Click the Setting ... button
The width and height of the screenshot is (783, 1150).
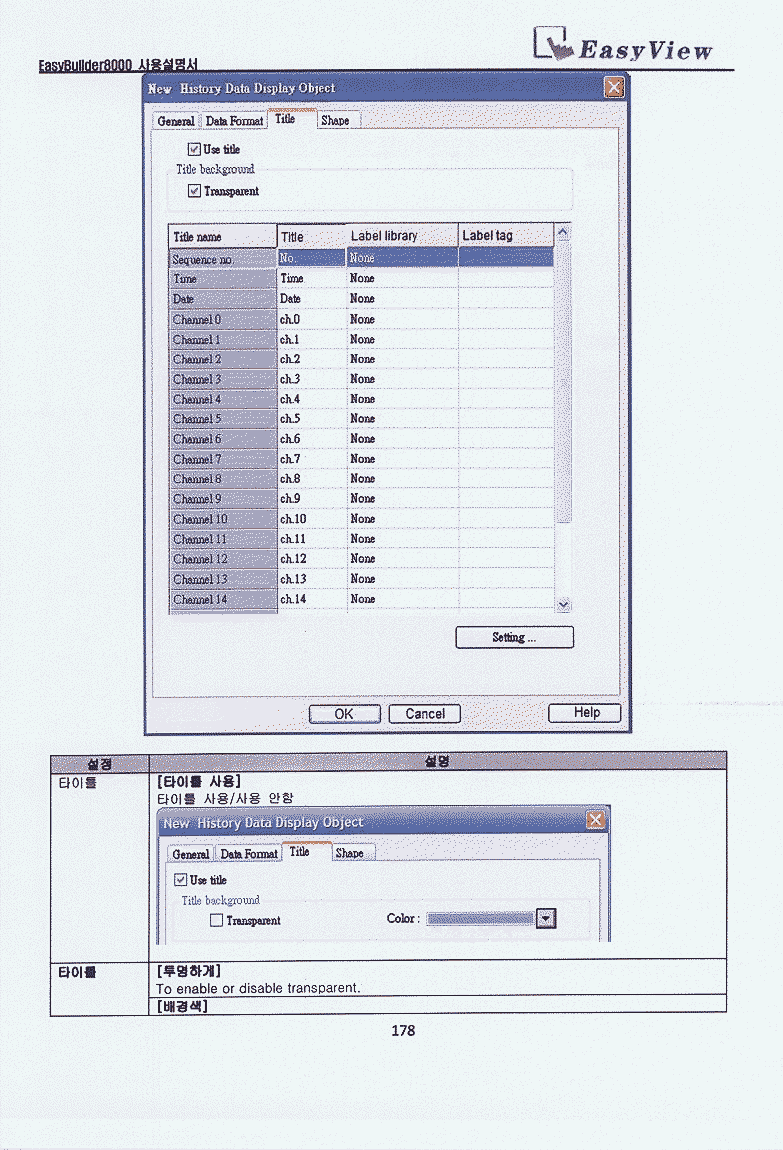[514, 637]
